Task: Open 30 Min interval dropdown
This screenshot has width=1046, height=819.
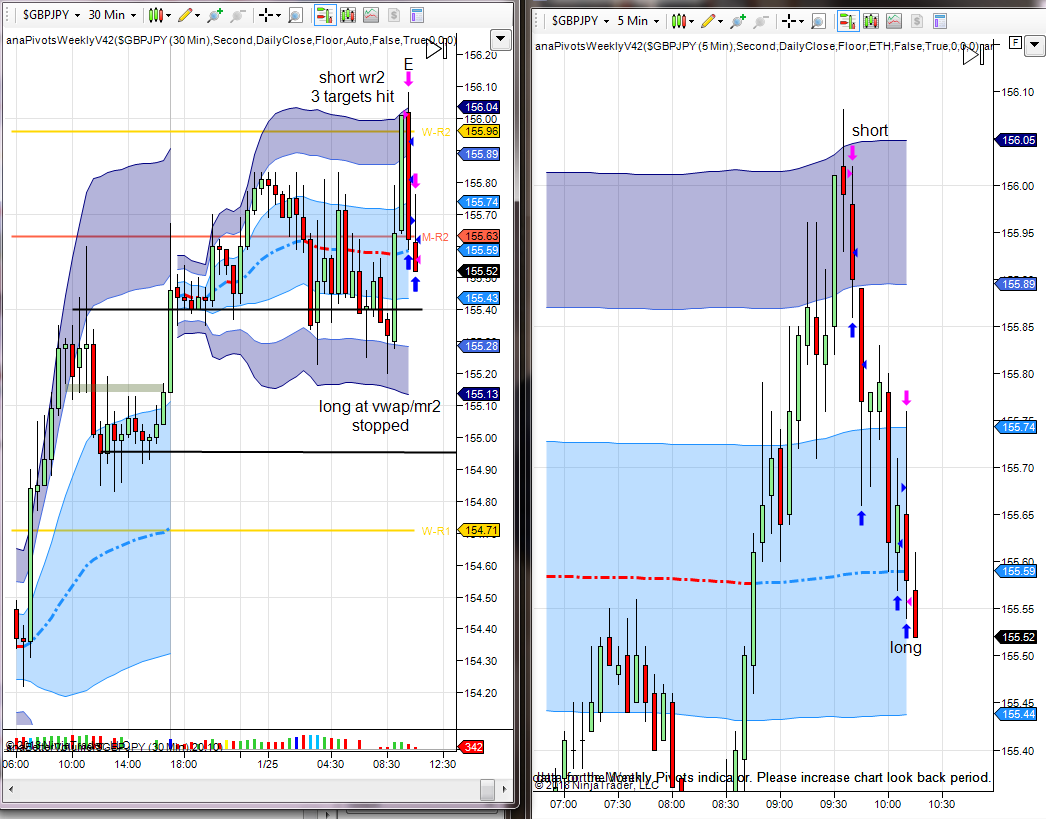Action: (x=112, y=15)
